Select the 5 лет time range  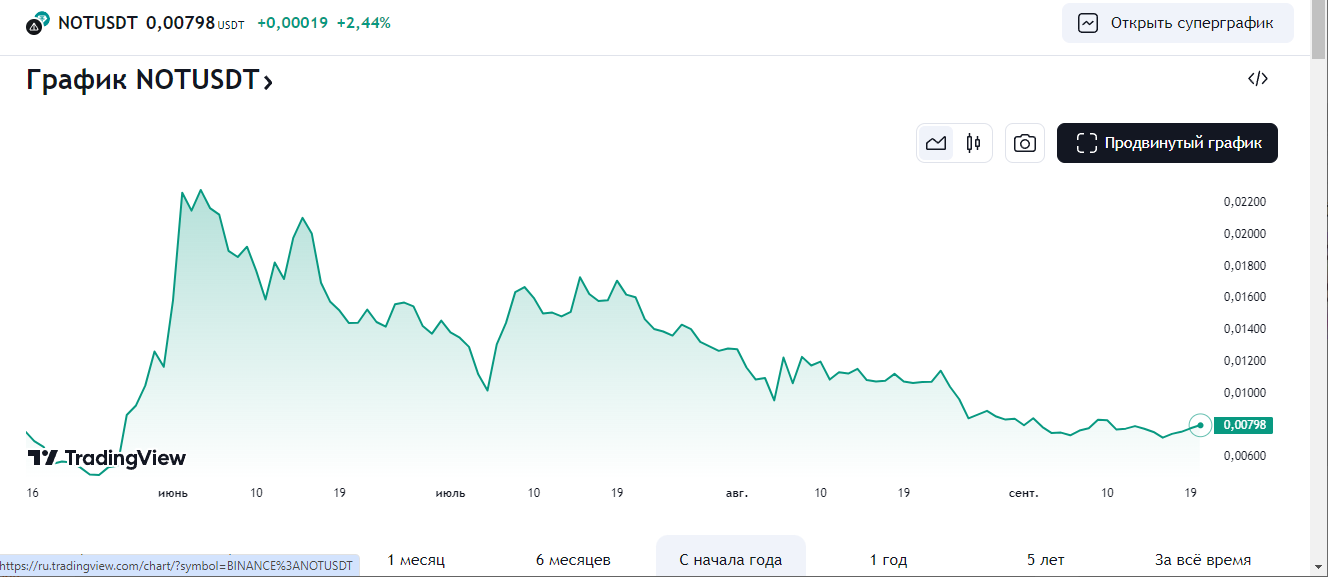click(1045, 560)
